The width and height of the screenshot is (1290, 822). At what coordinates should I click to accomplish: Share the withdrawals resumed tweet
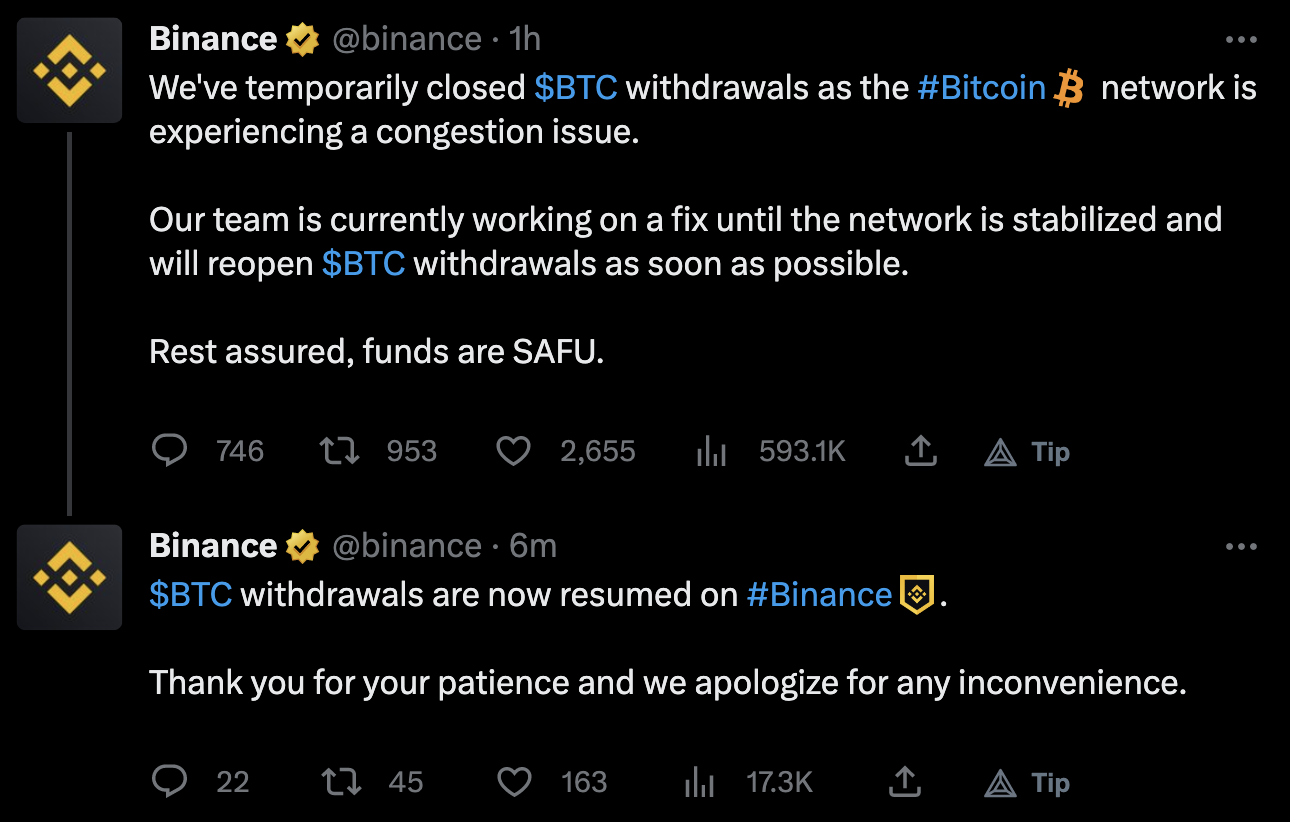point(904,781)
